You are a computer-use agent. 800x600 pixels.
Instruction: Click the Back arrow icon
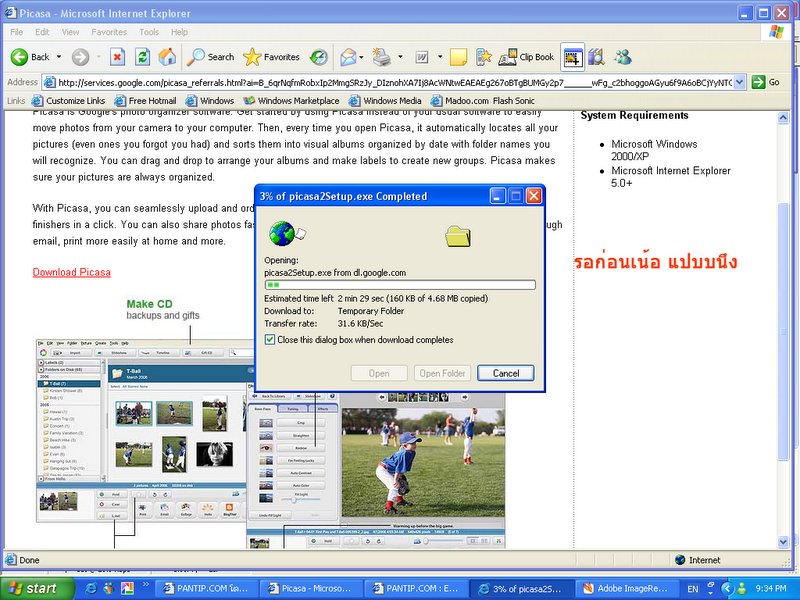click(x=19, y=57)
